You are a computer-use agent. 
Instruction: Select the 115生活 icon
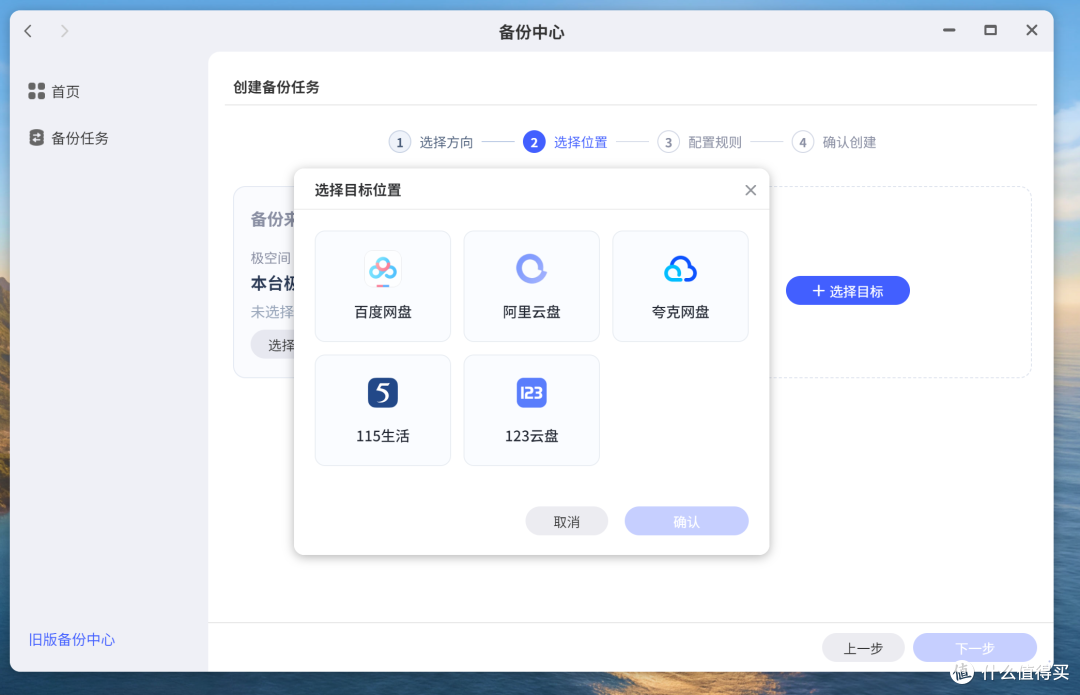383,393
